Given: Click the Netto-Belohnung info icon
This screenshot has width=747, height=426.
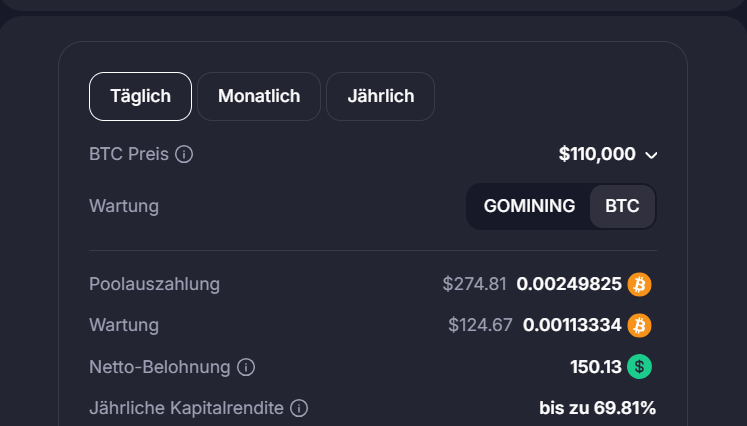Looking at the screenshot, I should [x=246, y=367].
